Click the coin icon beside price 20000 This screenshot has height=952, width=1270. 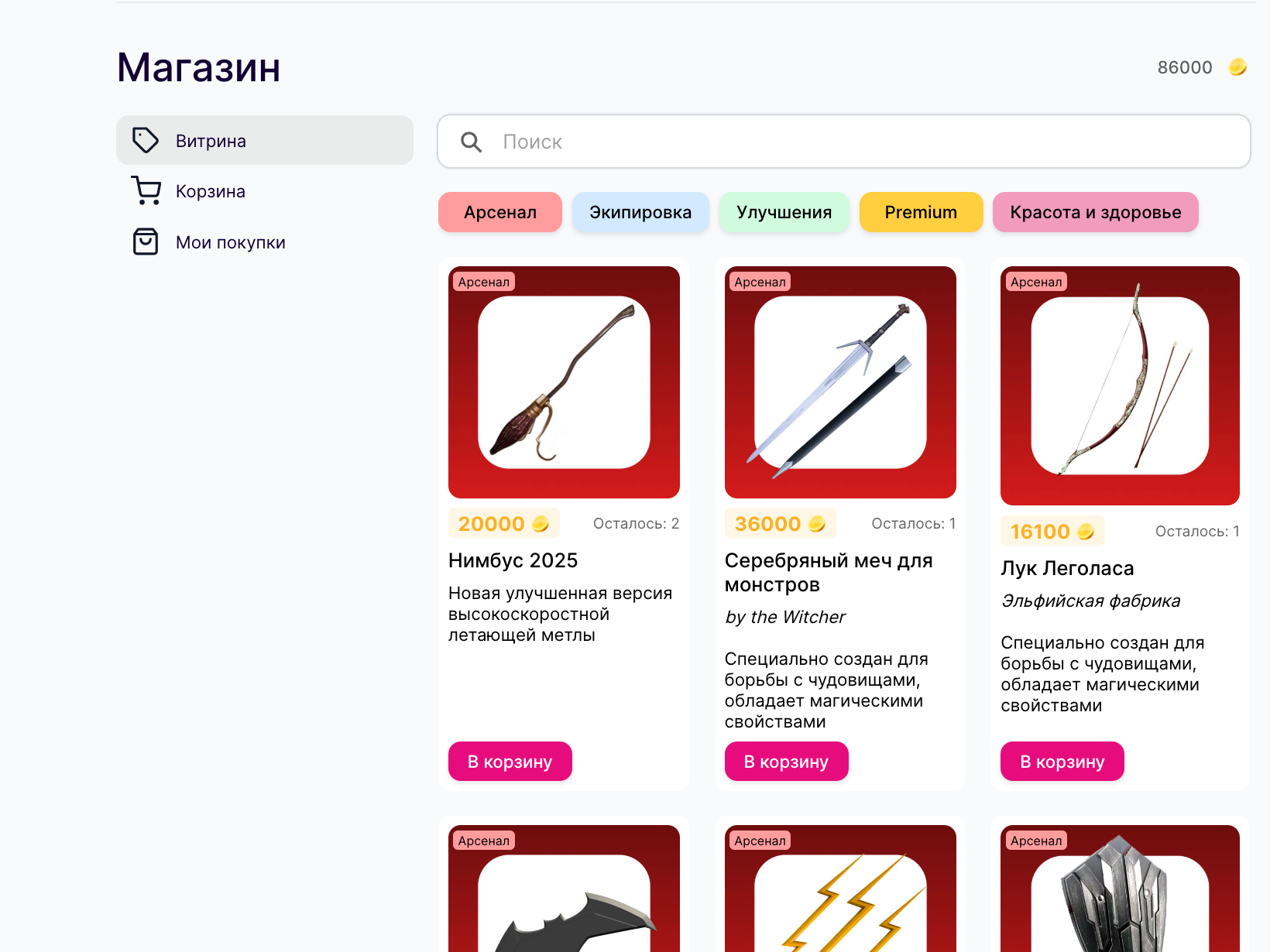pyautogui.click(x=541, y=524)
